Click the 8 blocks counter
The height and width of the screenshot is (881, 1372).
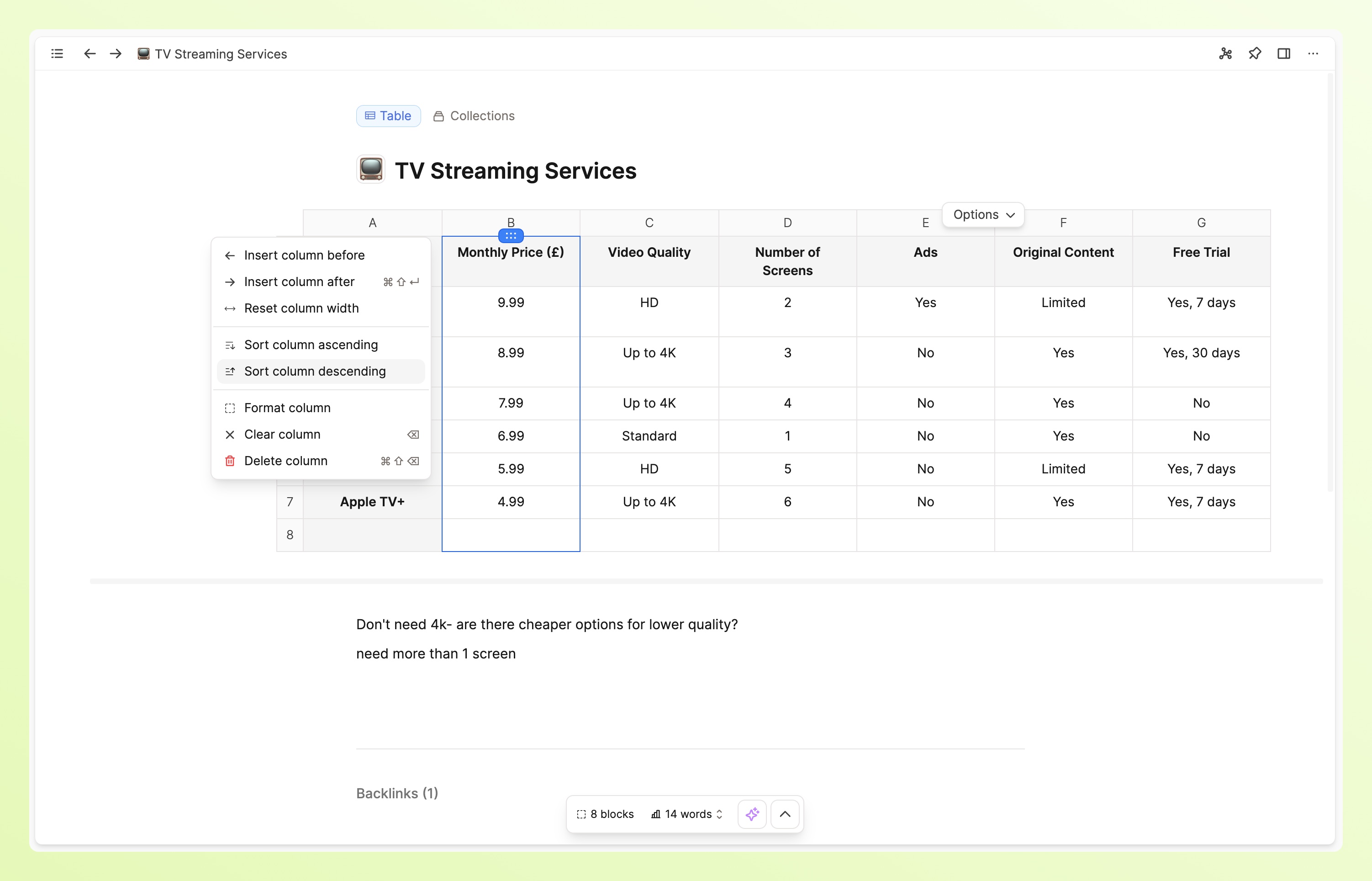(x=606, y=814)
